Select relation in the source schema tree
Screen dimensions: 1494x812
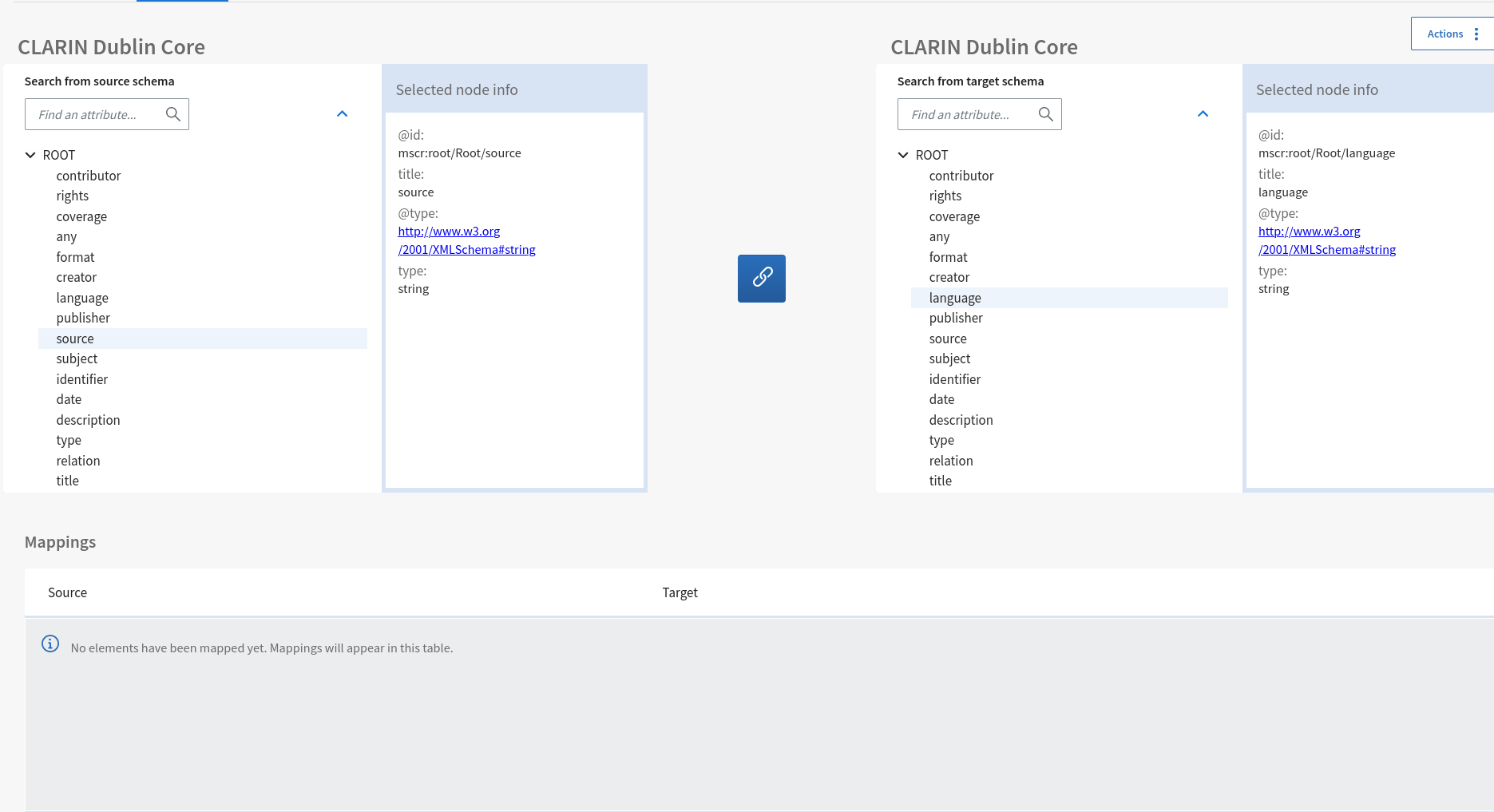tap(78, 461)
